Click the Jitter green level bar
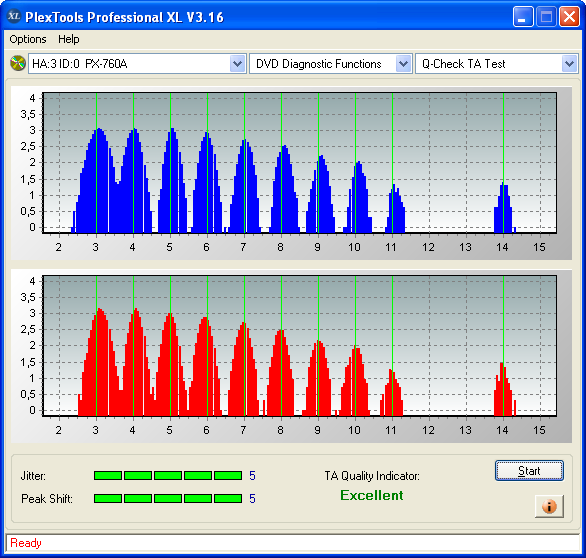 pyautogui.click(x=168, y=475)
